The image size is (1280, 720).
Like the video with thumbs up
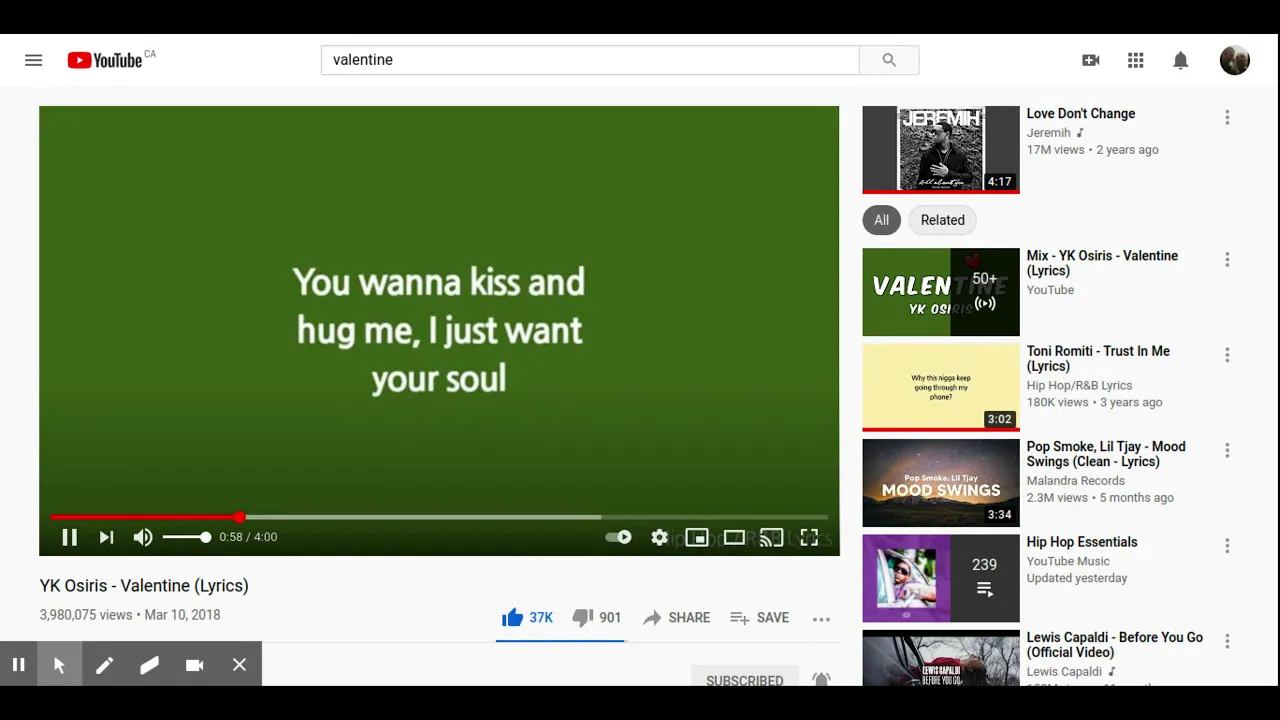(527, 618)
